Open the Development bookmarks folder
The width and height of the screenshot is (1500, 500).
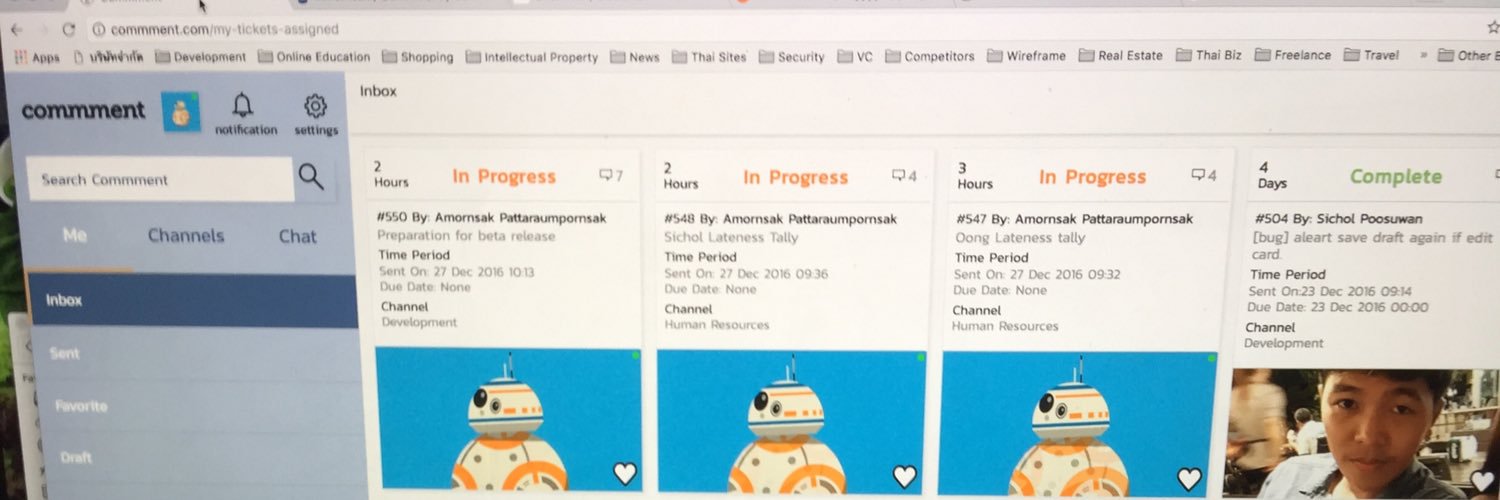[200, 57]
